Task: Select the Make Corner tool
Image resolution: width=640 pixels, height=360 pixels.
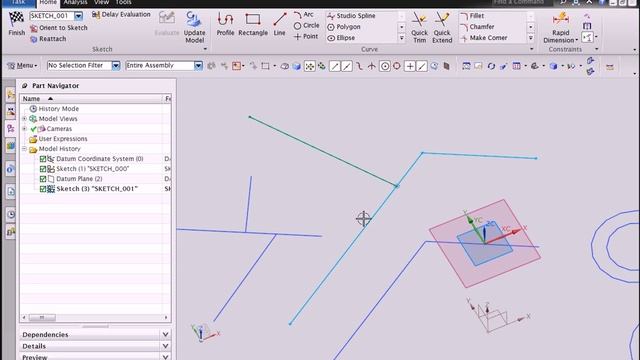Action: [x=484, y=38]
